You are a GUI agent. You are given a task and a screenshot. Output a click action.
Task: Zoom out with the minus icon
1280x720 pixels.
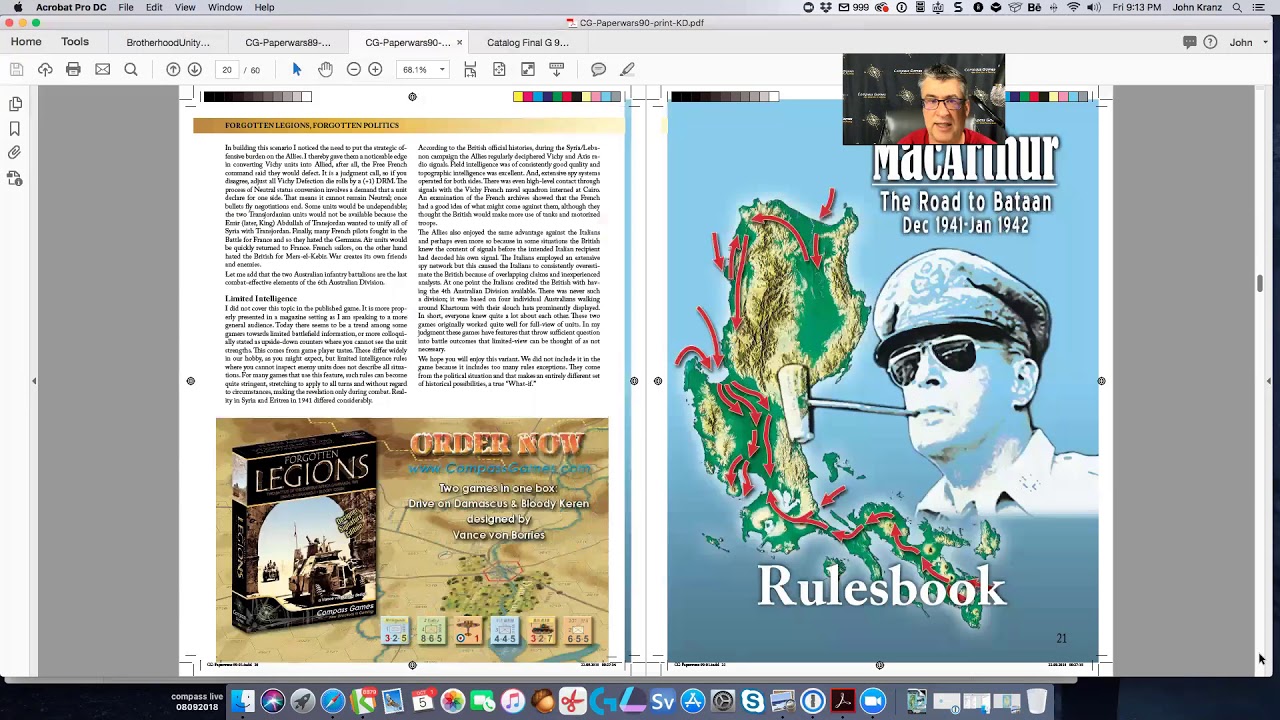tap(354, 69)
